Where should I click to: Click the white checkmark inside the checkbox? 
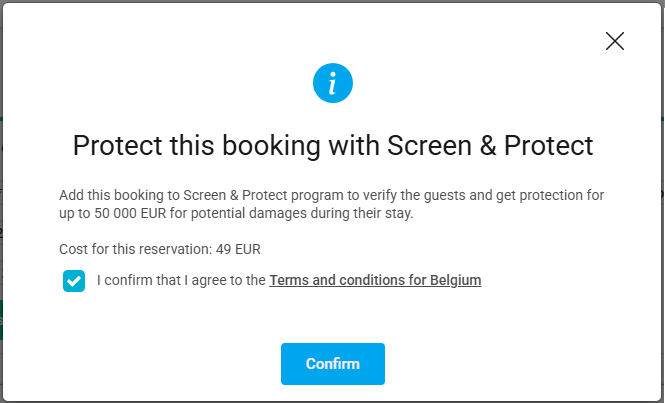point(74,281)
